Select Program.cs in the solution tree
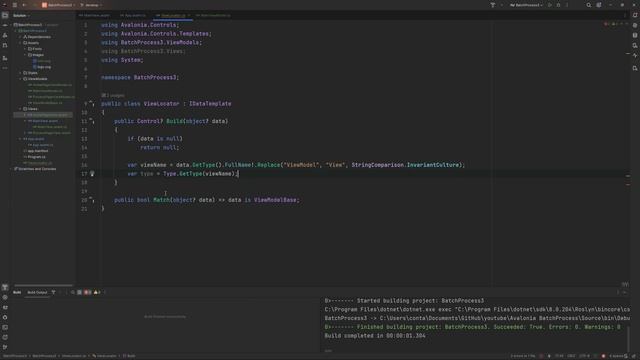 pos(35,157)
